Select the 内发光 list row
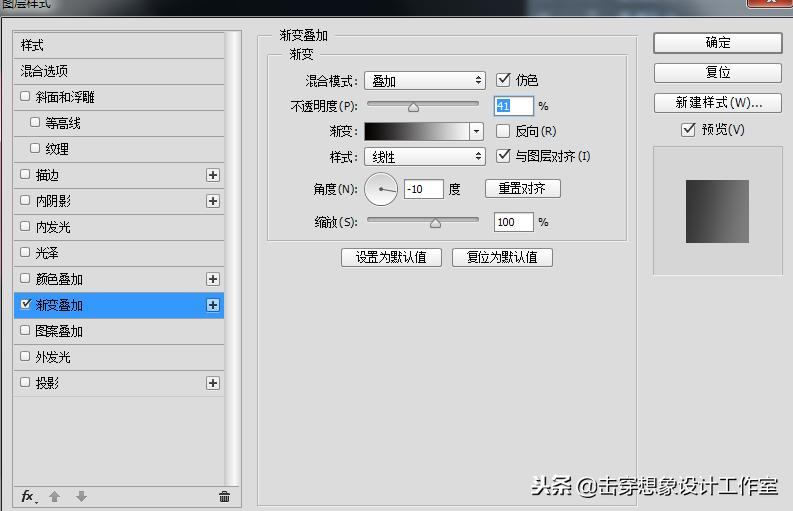This screenshot has height=511, width=793. [119, 227]
